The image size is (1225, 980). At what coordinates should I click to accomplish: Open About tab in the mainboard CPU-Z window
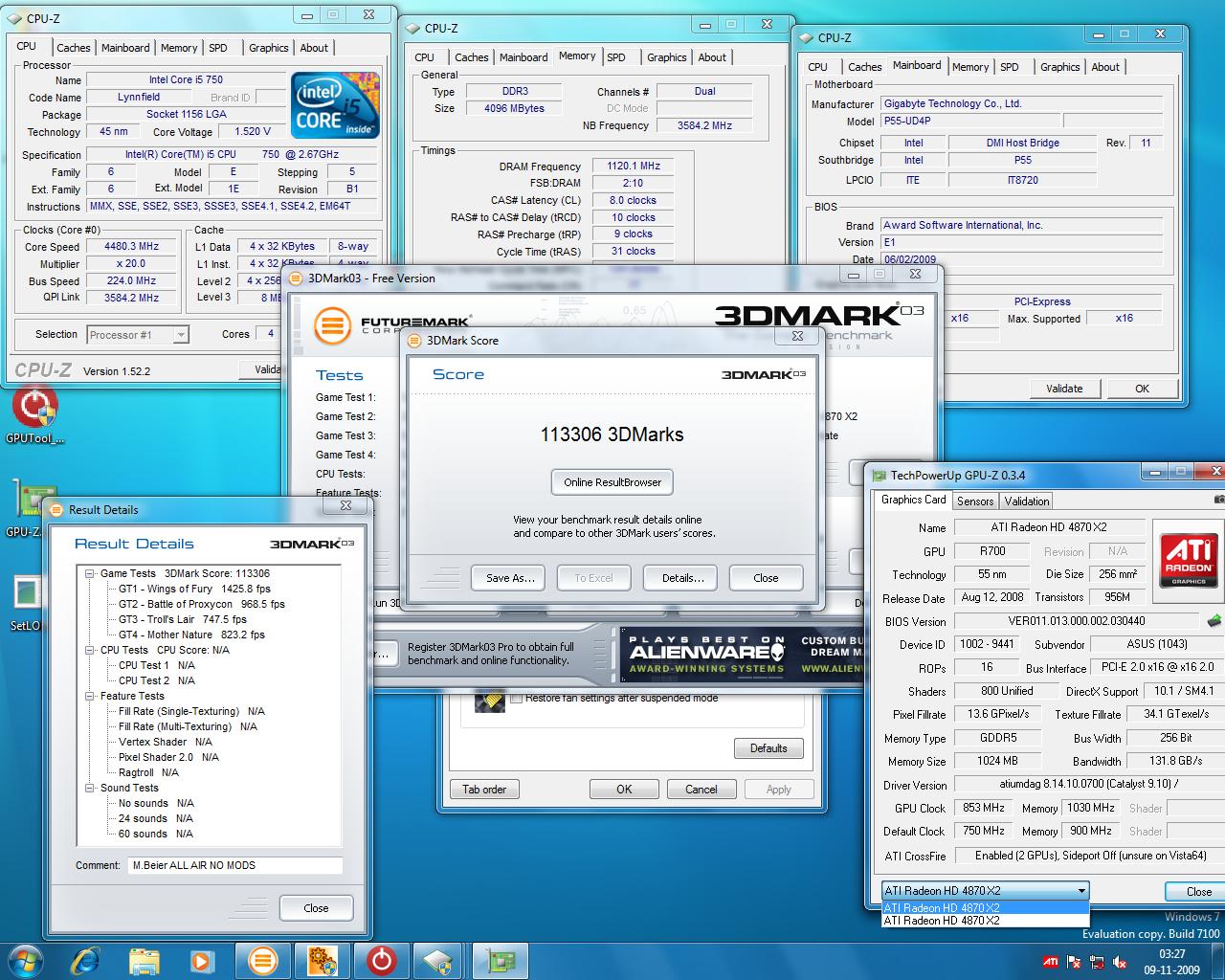tap(1105, 67)
